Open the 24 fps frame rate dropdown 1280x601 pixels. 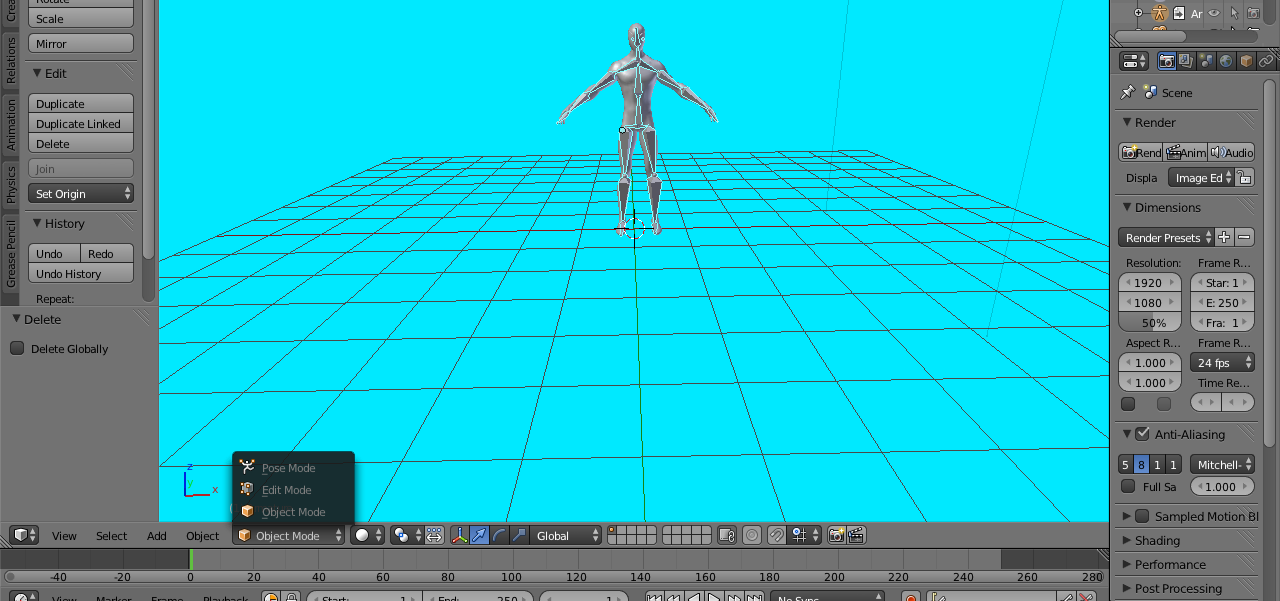point(1222,363)
